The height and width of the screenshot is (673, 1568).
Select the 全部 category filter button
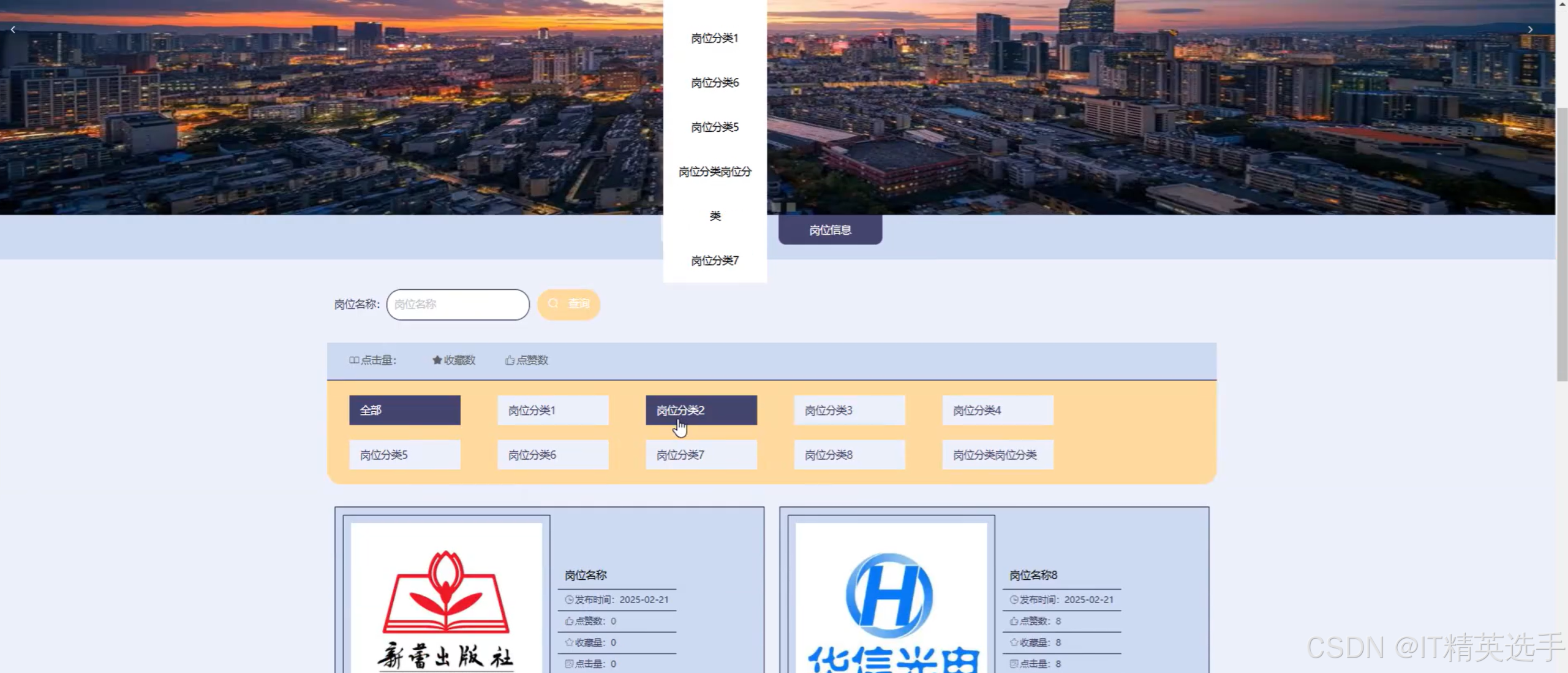404,410
